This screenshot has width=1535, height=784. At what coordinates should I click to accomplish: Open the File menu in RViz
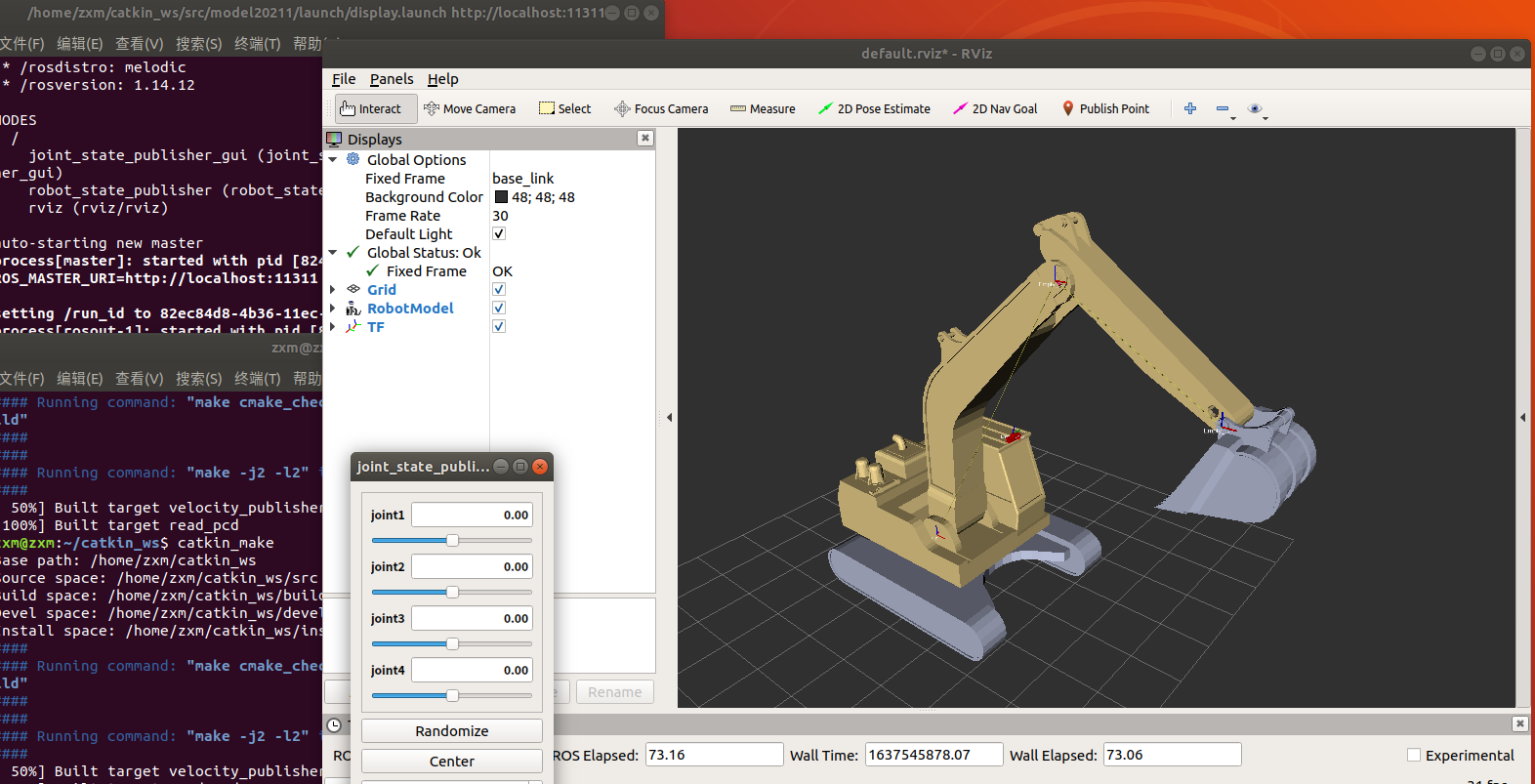[344, 79]
